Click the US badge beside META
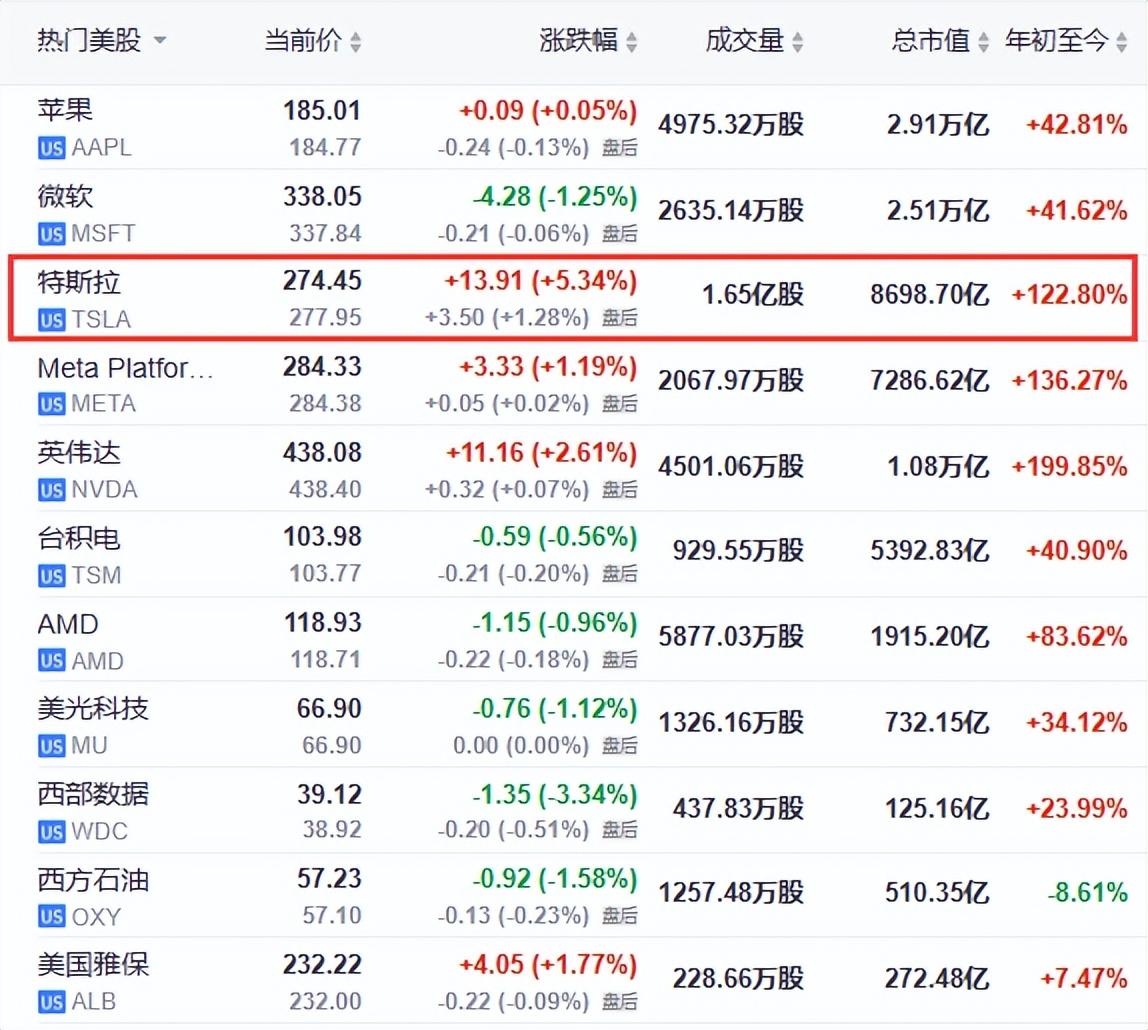This screenshot has width=1148, height=1030. [x=51, y=404]
